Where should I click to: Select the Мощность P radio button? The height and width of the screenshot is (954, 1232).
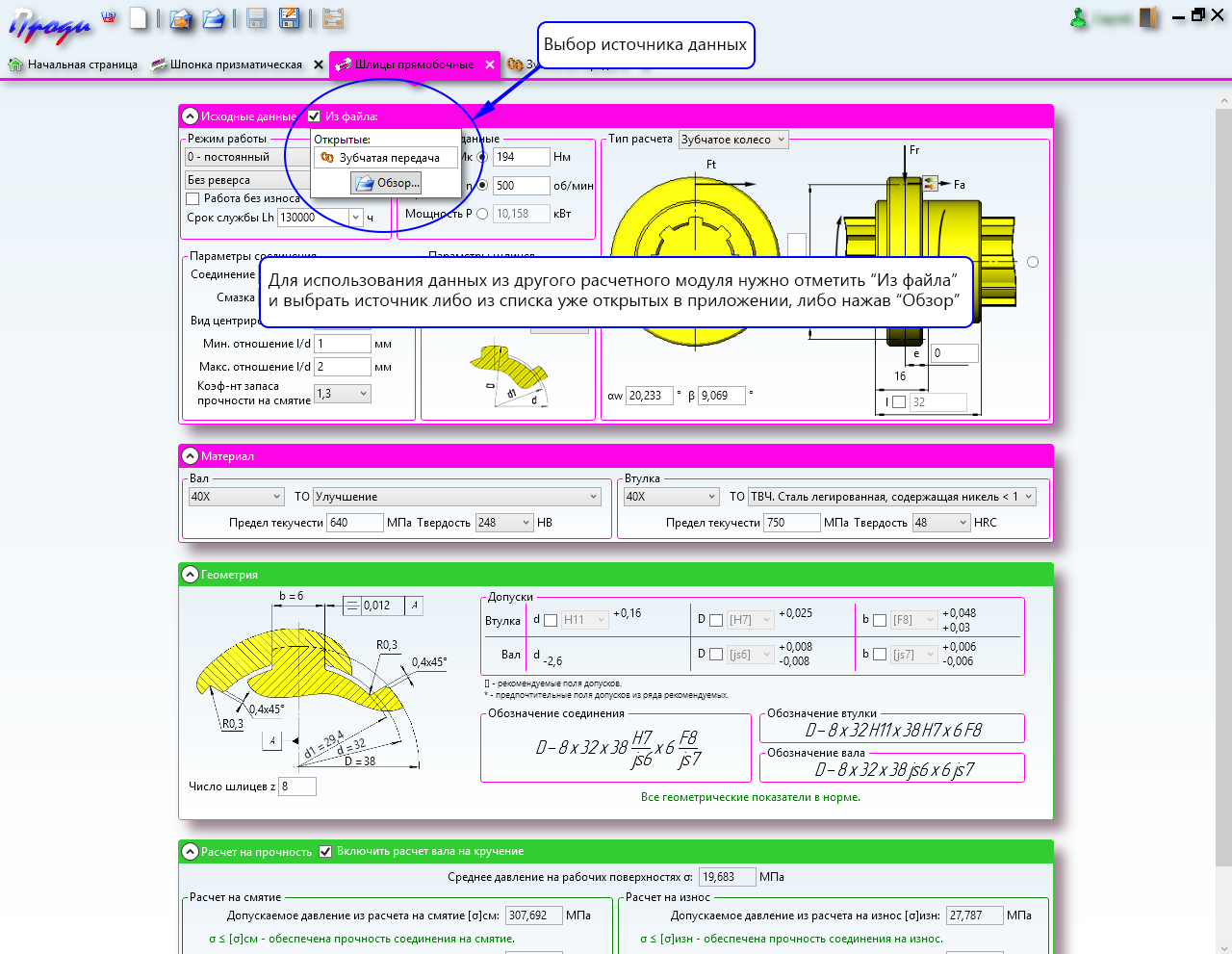[x=482, y=214]
